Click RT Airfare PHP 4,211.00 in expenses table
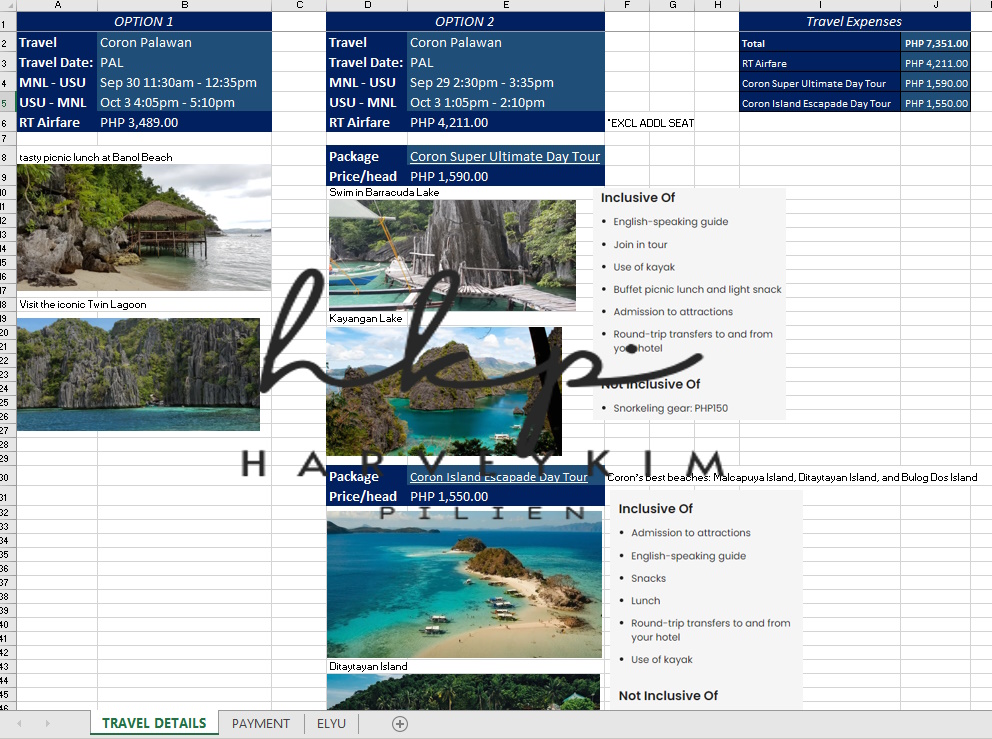The width and height of the screenshot is (992, 739). tap(936, 63)
